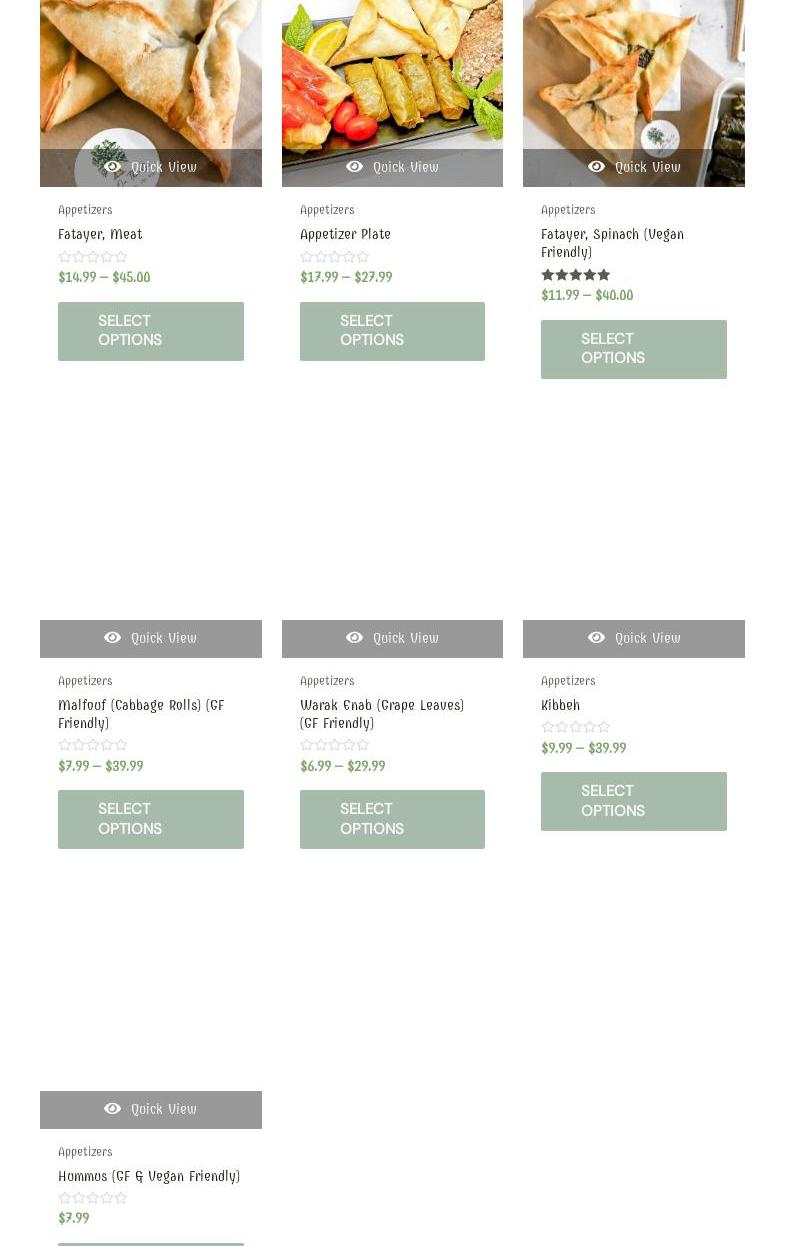Select options for Appetizer Plate
The height and width of the screenshot is (1246, 785).
click(x=392, y=331)
